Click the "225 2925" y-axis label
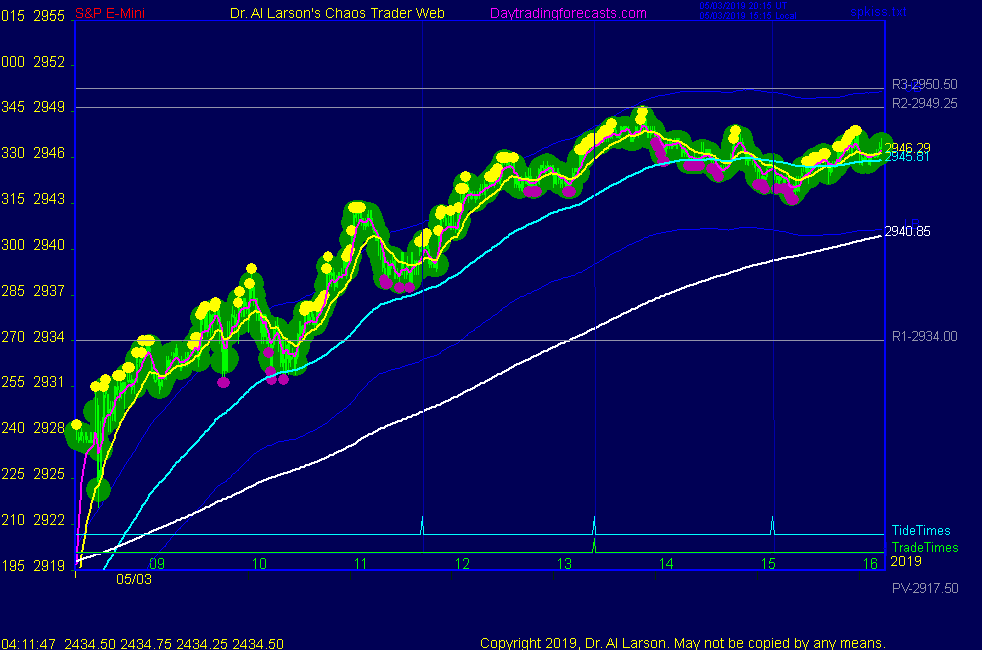Screen dimensions: 982x650 pyautogui.click(x=33, y=474)
